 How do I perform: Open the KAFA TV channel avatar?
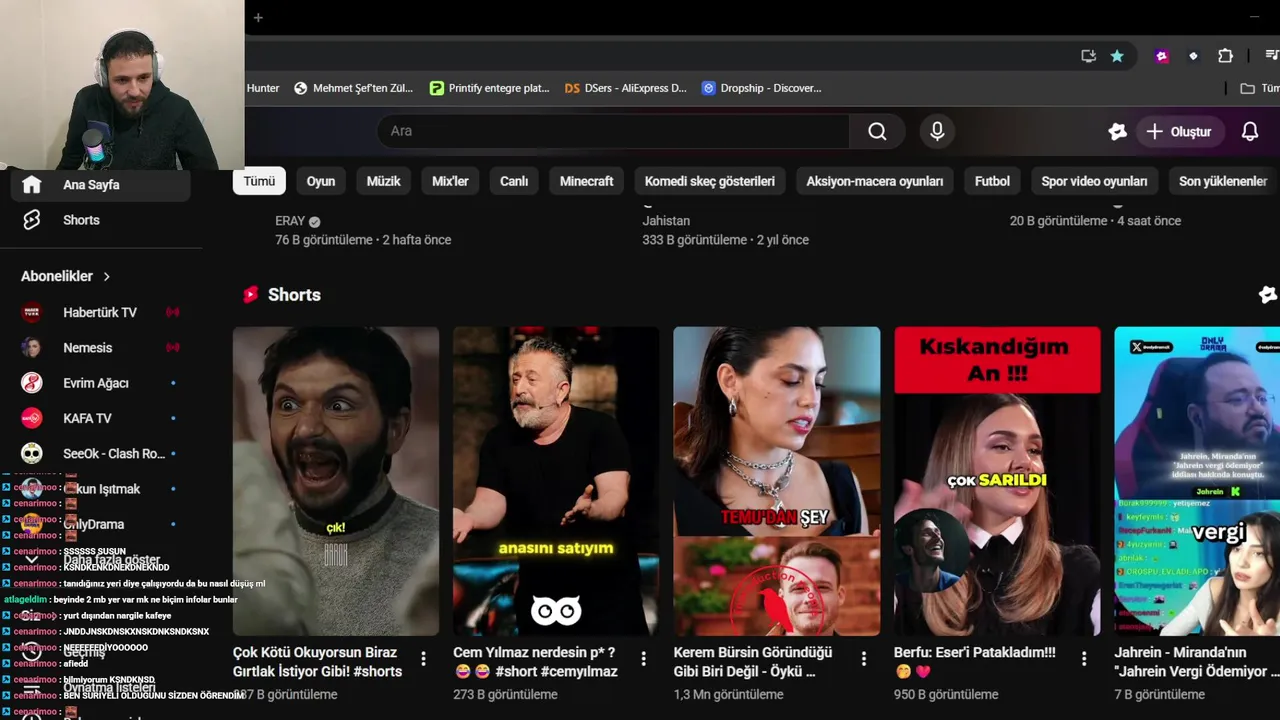(x=32, y=418)
